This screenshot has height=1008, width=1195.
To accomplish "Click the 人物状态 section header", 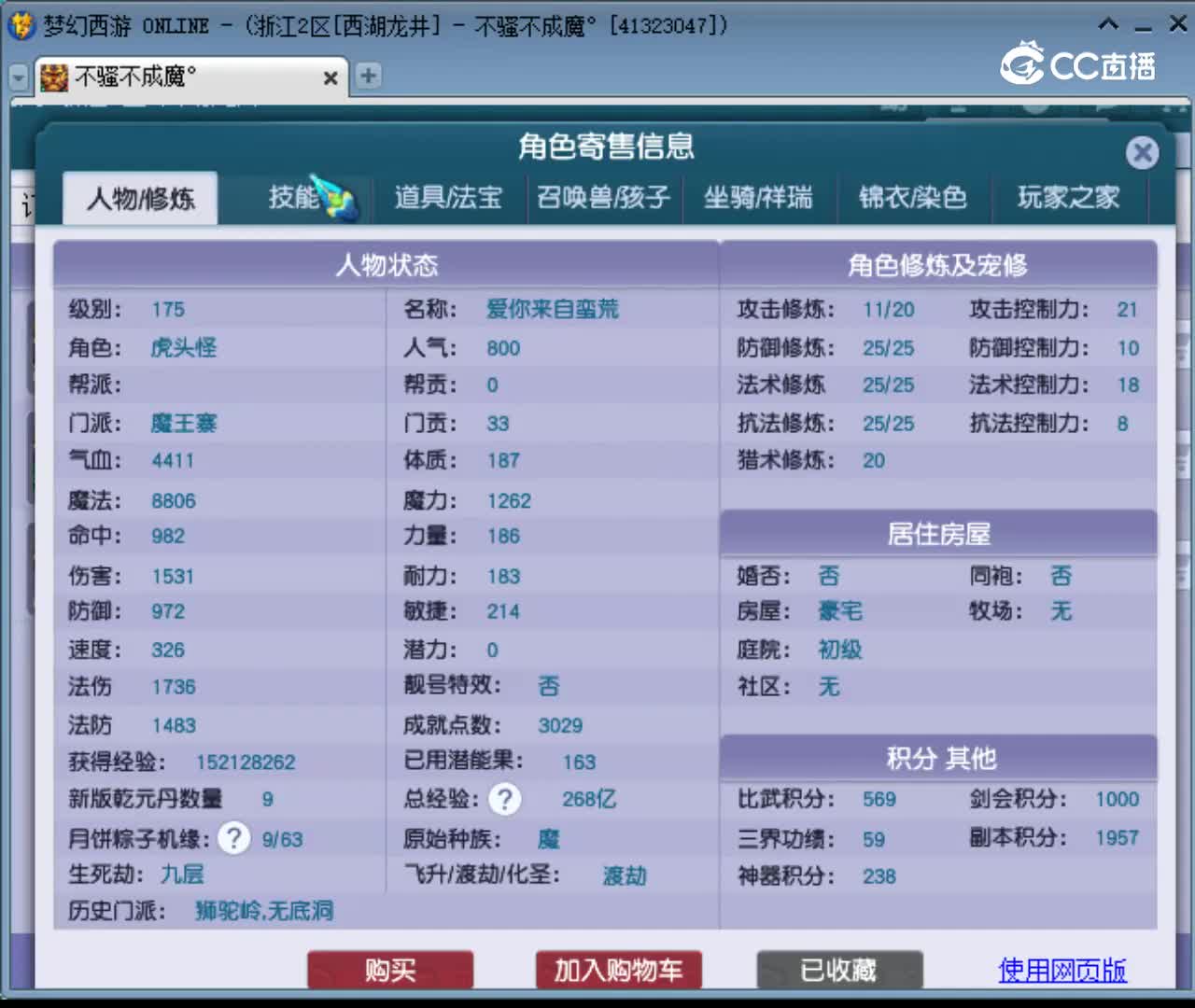I will click(x=387, y=265).
